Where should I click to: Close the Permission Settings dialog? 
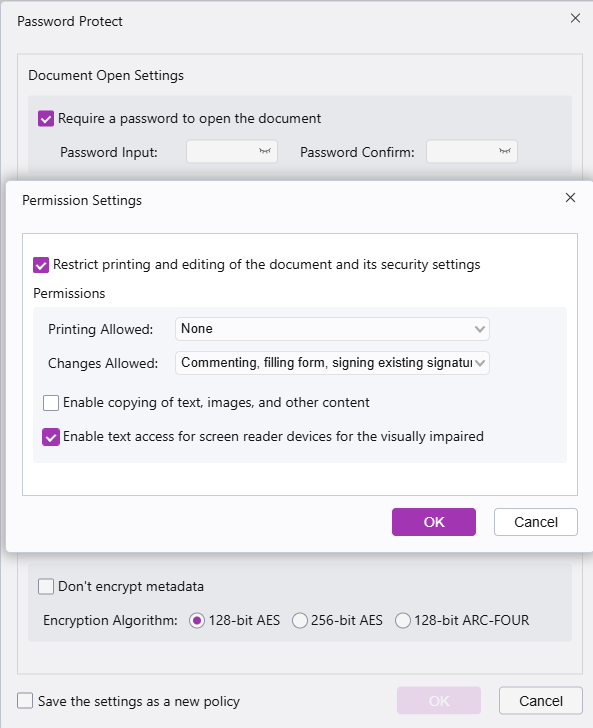point(571,198)
